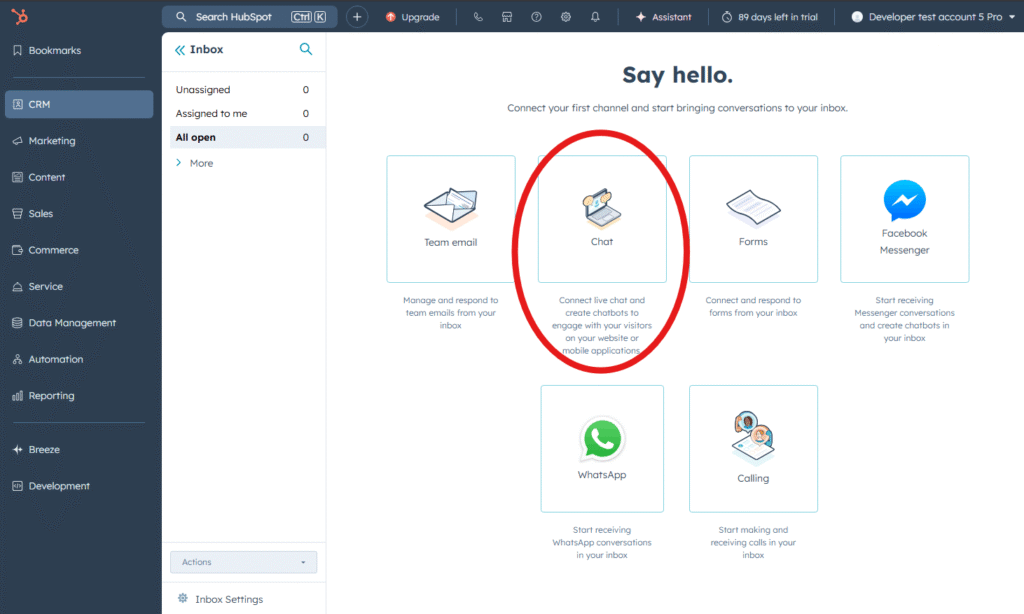This screenshot has width=1024, height=614.
Task: Open the HubSpot marketplace icon
Action: click(x=507, y=16)
